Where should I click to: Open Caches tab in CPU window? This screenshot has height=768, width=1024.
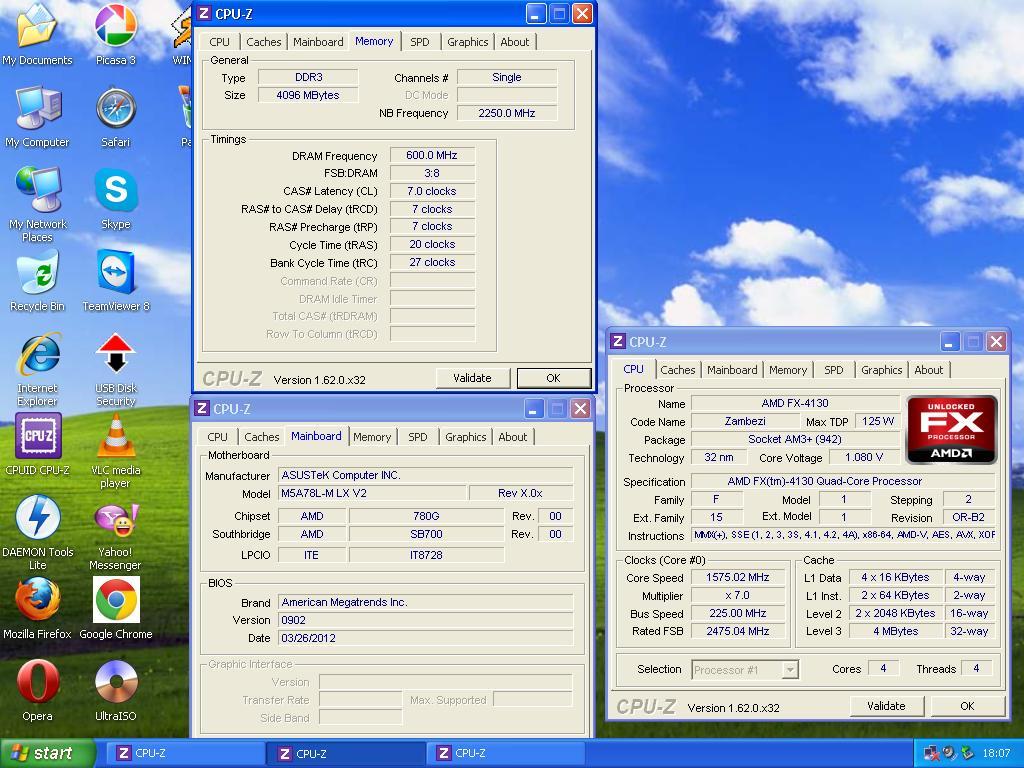coord(677,370)
